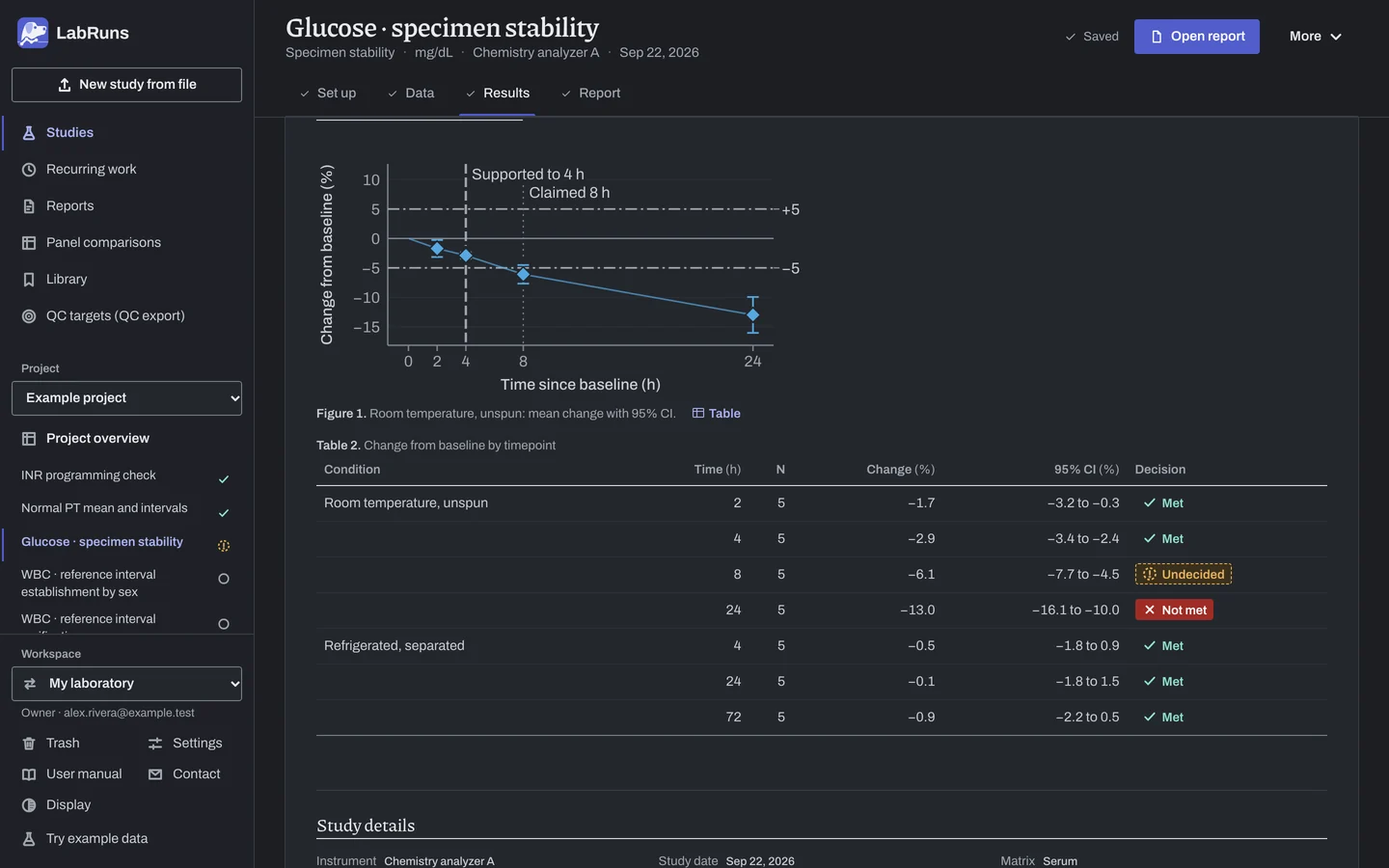Viewport: 1389px width, 868px height.
Task: Open the My laboratory workspace dropdown
Action: click(126, 684)
